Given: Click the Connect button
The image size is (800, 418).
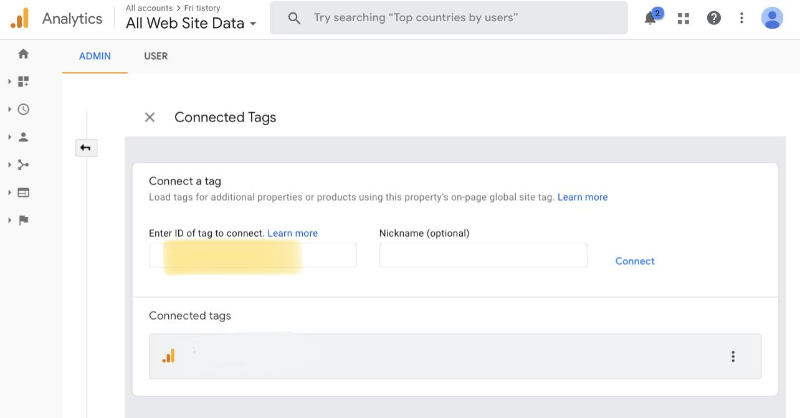Looking at the screenshot, I should tap(635, 261).
